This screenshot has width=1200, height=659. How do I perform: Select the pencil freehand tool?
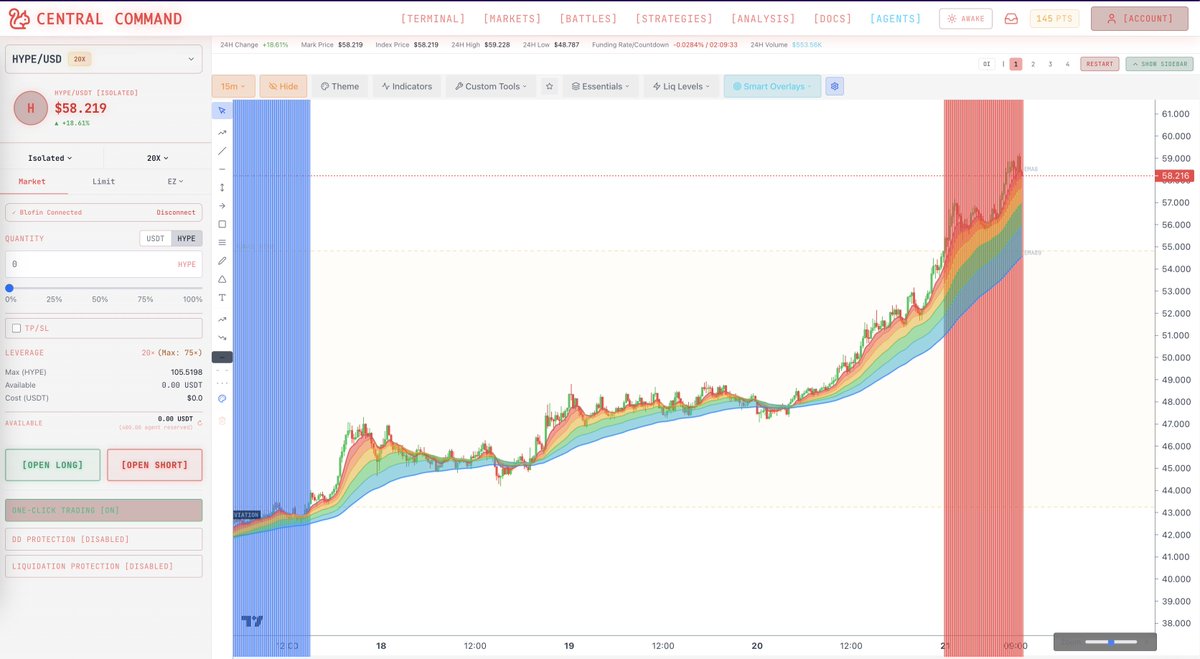[x=222, y=261]
